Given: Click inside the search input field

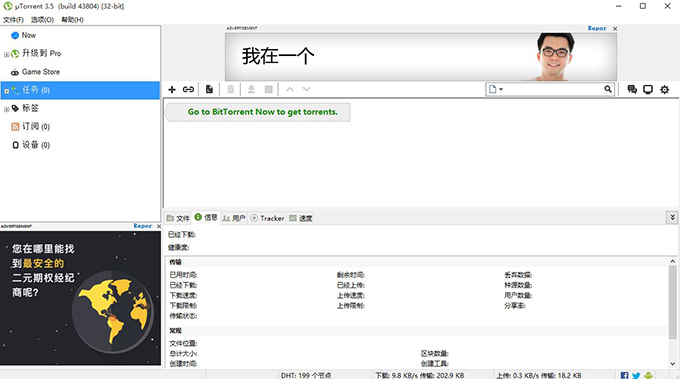Looking at the screenshot, I should (553, 89).
